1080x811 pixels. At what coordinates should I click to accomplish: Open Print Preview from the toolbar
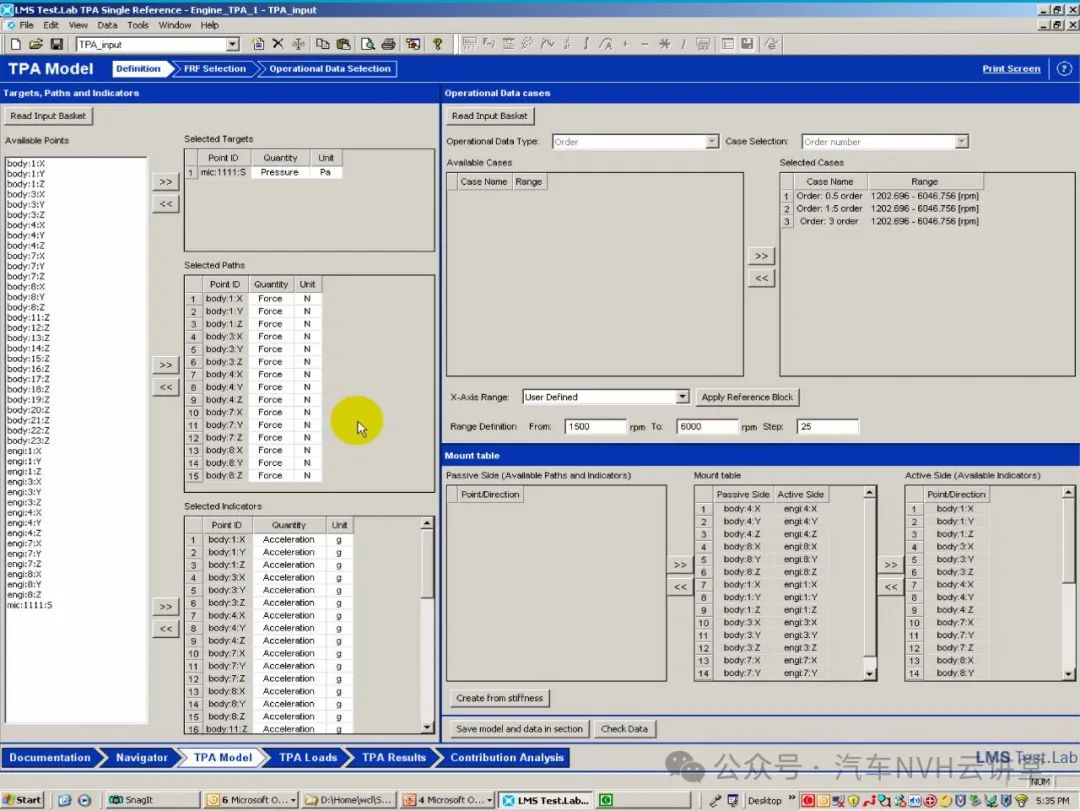367,44
